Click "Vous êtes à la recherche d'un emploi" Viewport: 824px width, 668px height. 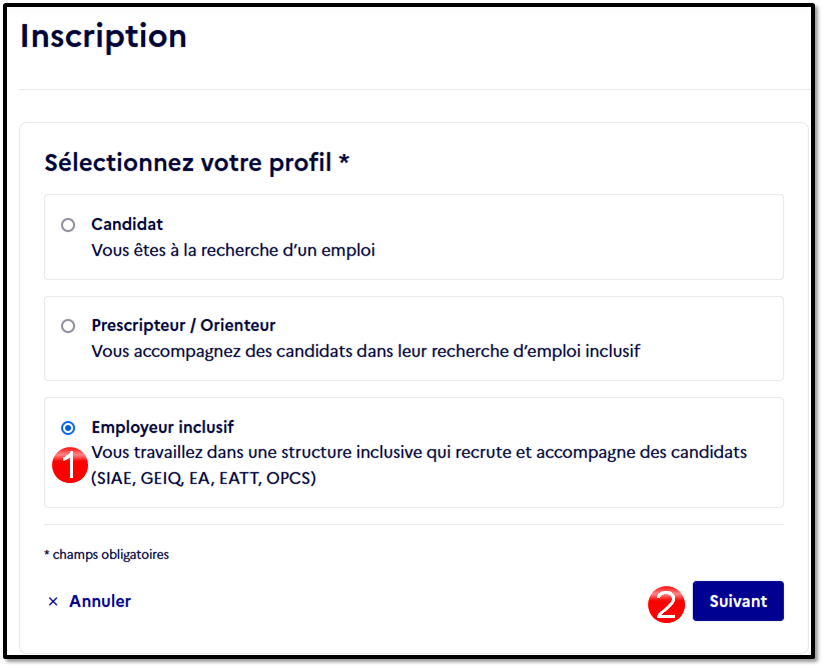click(233, 250)
